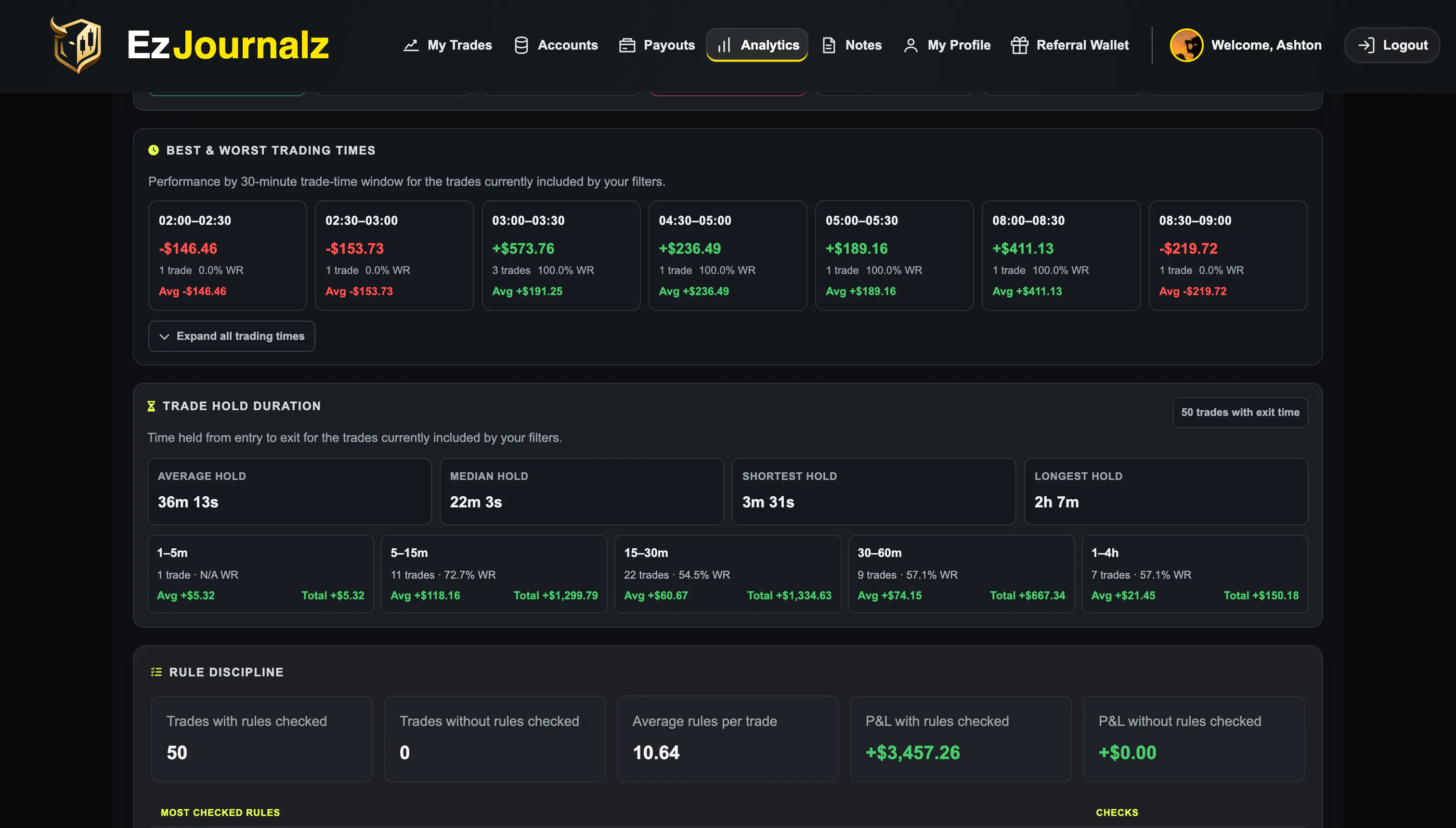Click the EzJournalz bull shield logo
This screenshot has height=828, width=1456.
(x=76, y=44)
